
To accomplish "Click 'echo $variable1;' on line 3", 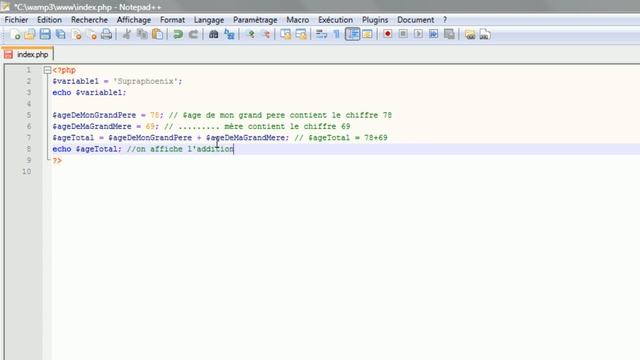I will click(89, 93).
